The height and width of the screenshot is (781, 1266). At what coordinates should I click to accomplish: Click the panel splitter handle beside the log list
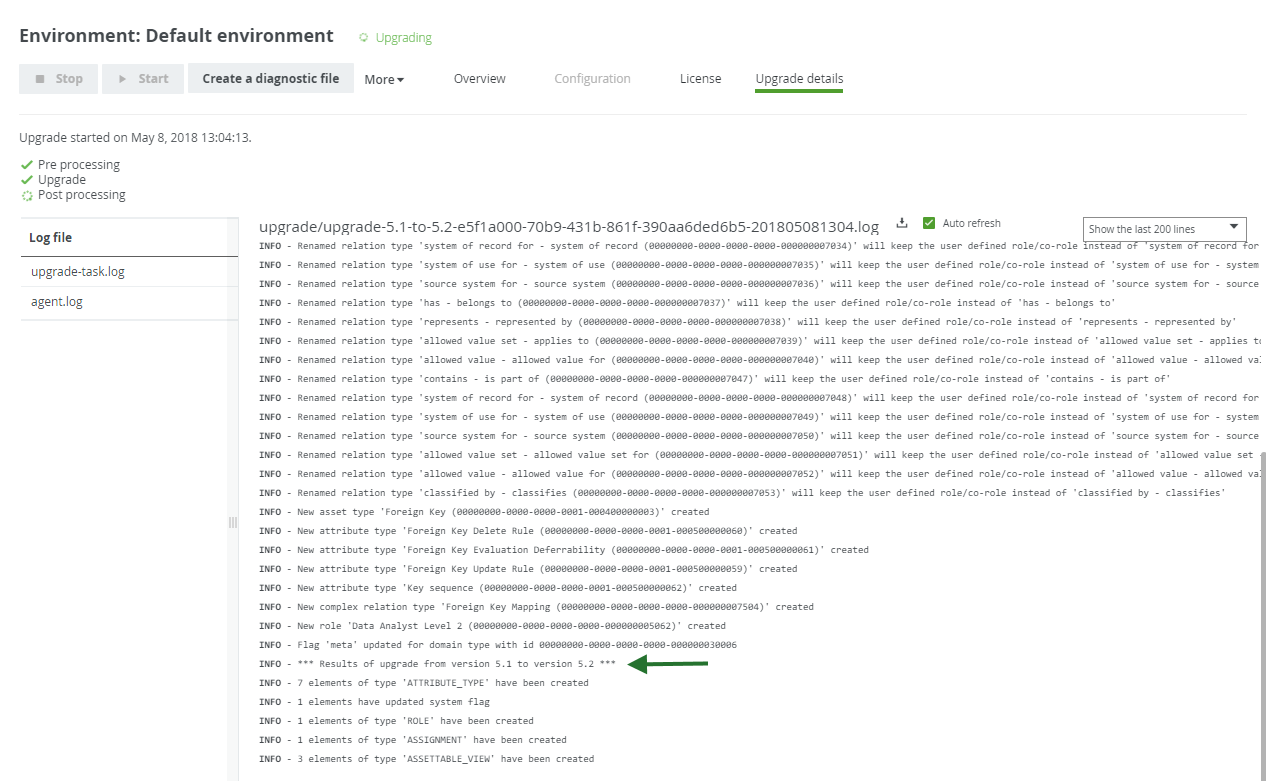(x=232, y=522)
